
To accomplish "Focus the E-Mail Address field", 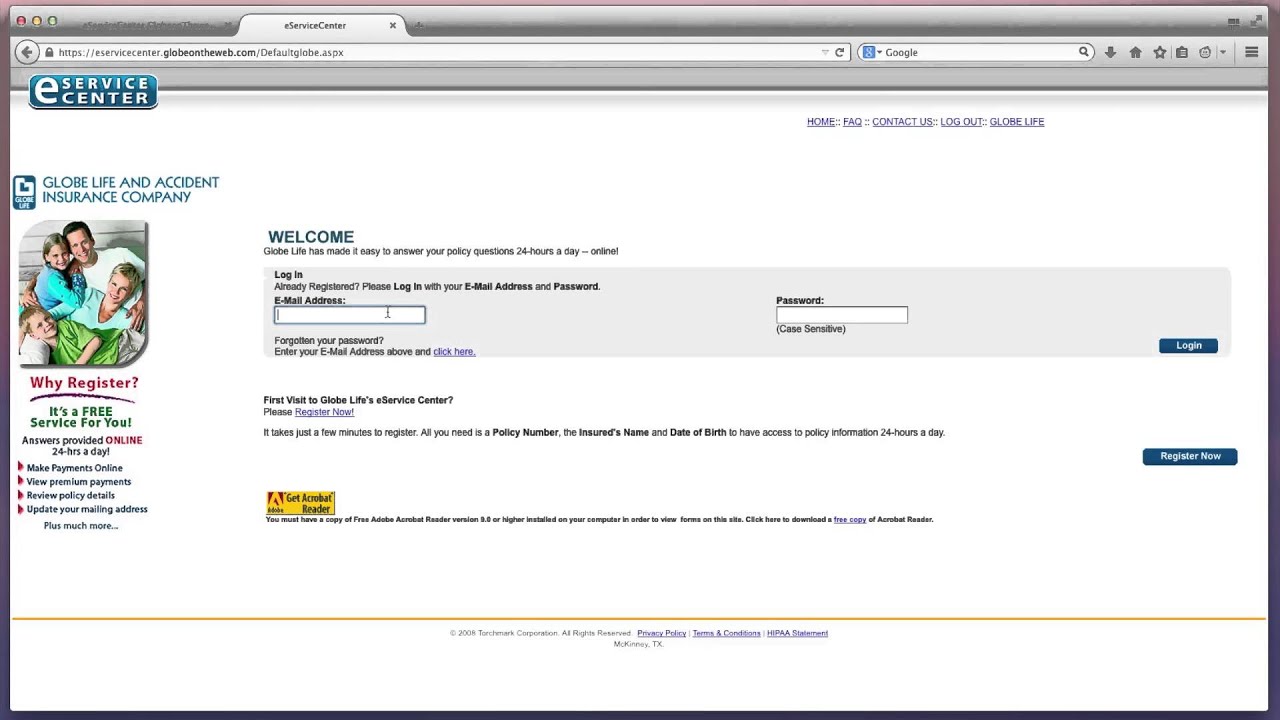I will pos(350,315).
